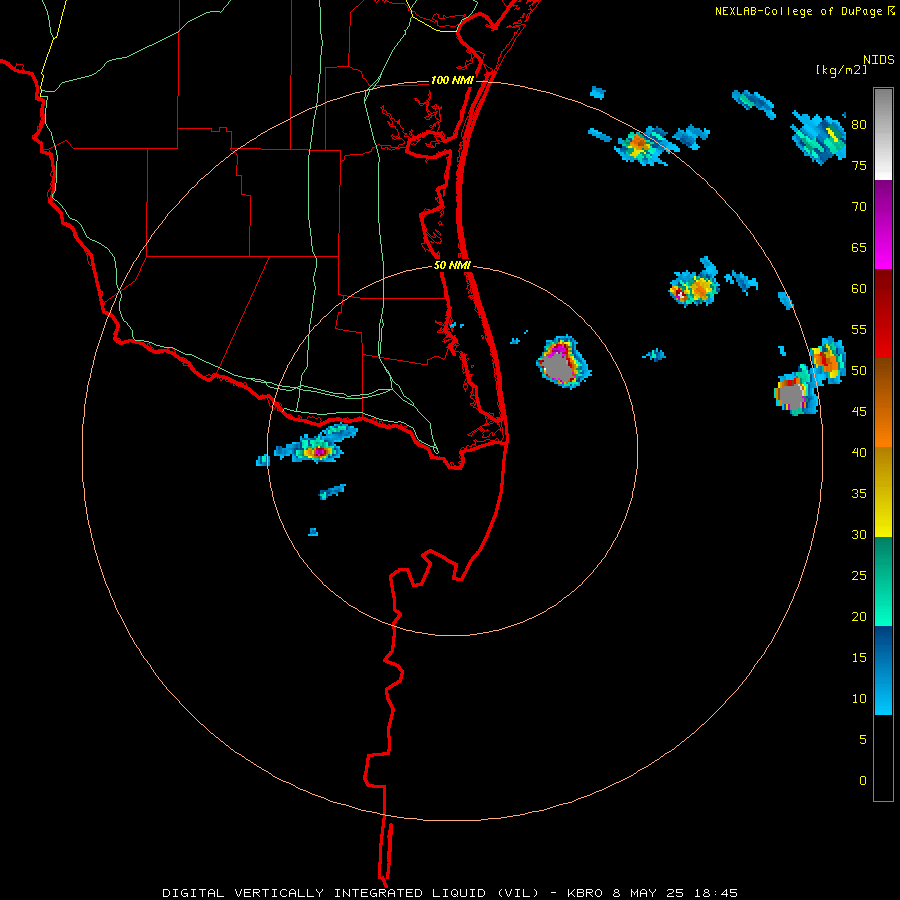The width and height of the screenshot is (900, 900).
Task: Click the white segment near scale value 80
Action: pos(883,134)
